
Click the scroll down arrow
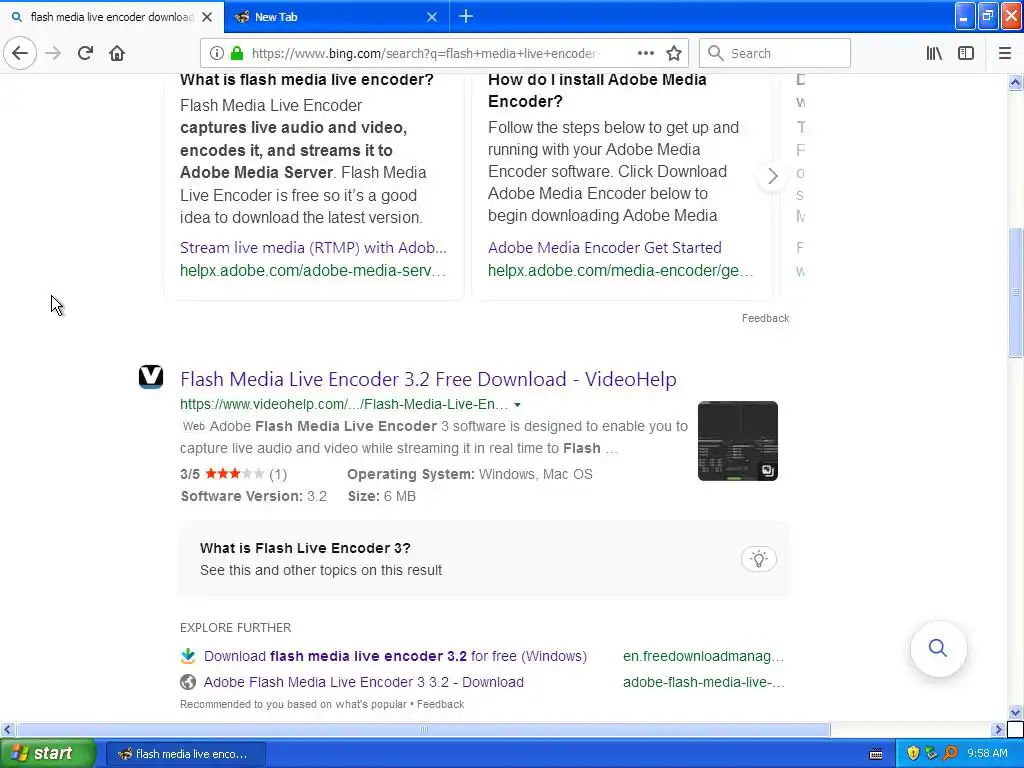coord(1015,712)
